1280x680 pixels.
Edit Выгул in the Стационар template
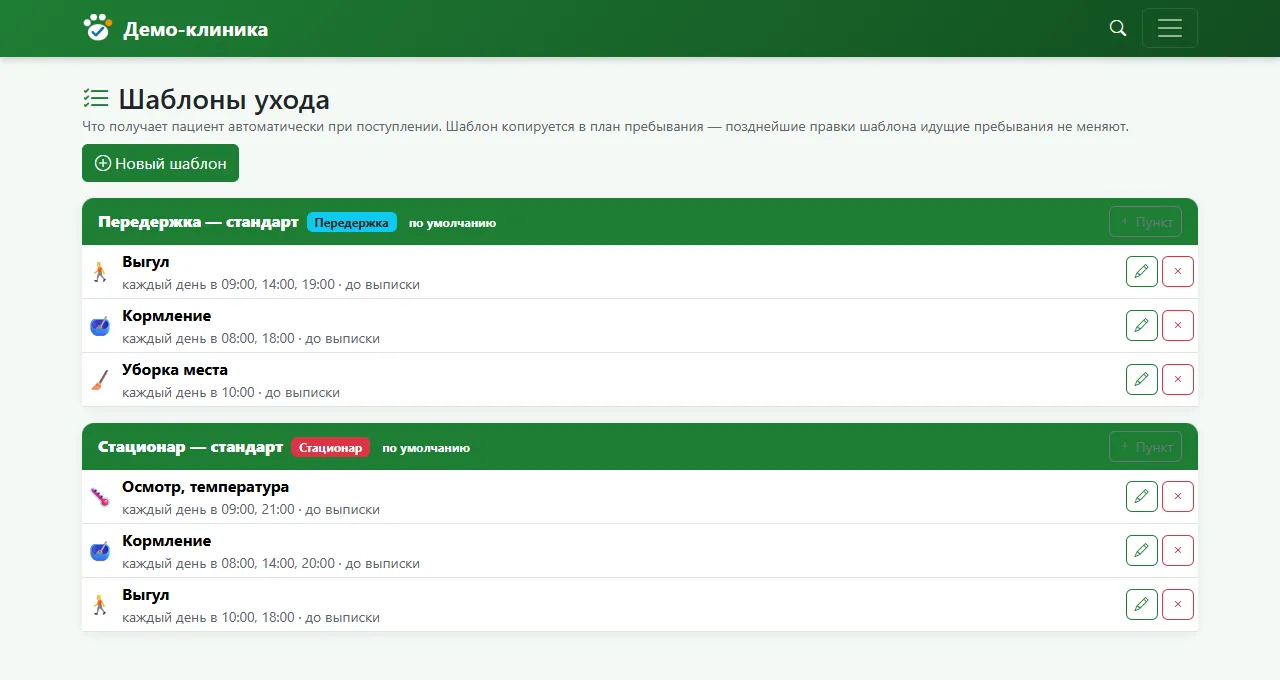[1142, 604]
